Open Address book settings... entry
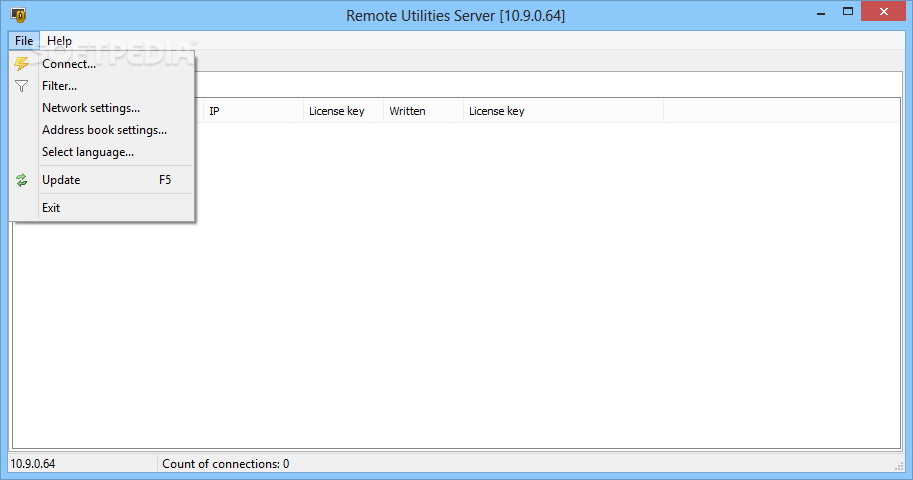Image resolution: width=913 pixels, height=480 pixels. point(102,130)
